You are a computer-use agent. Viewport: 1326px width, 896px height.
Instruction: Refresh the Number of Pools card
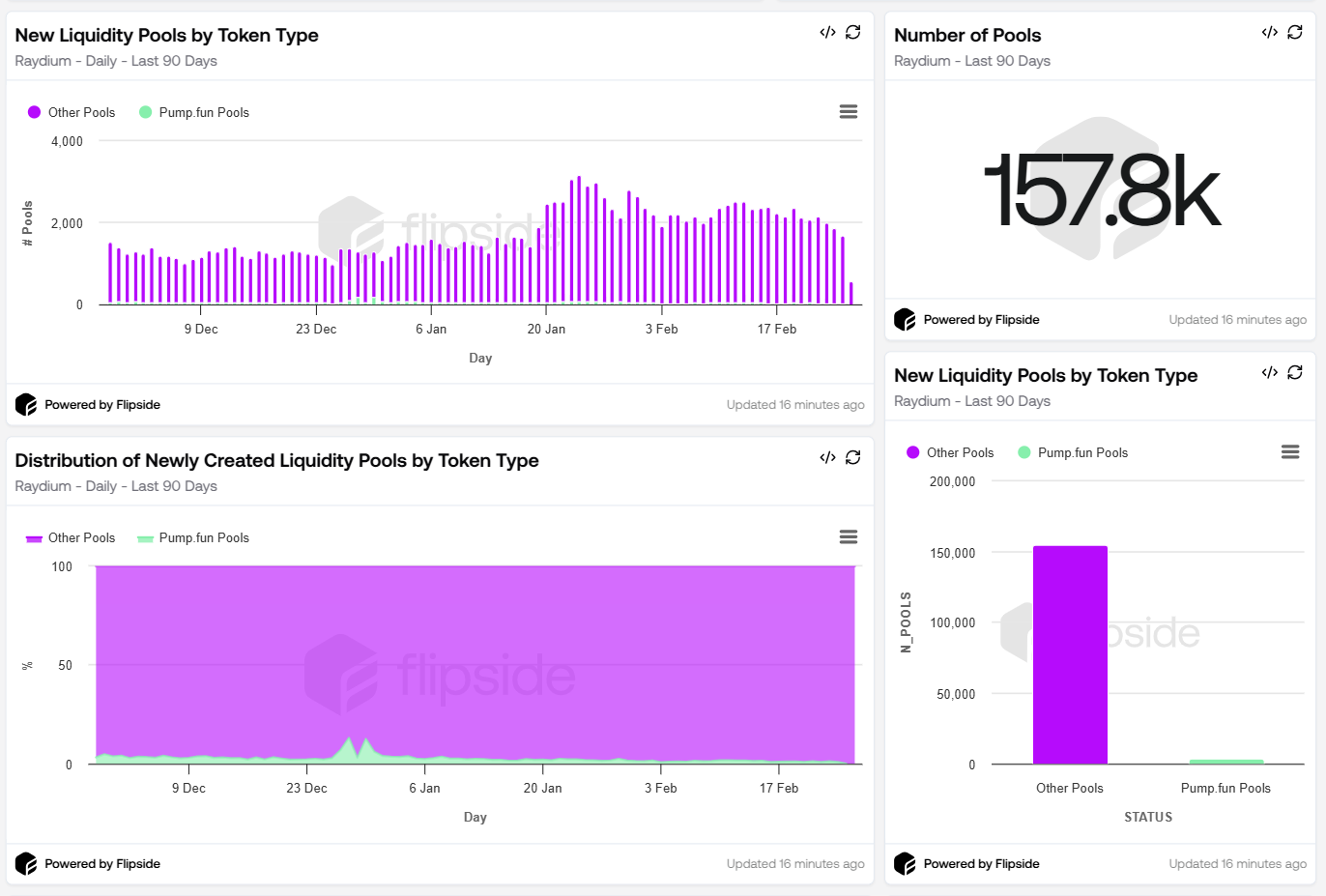(1295, 32)
